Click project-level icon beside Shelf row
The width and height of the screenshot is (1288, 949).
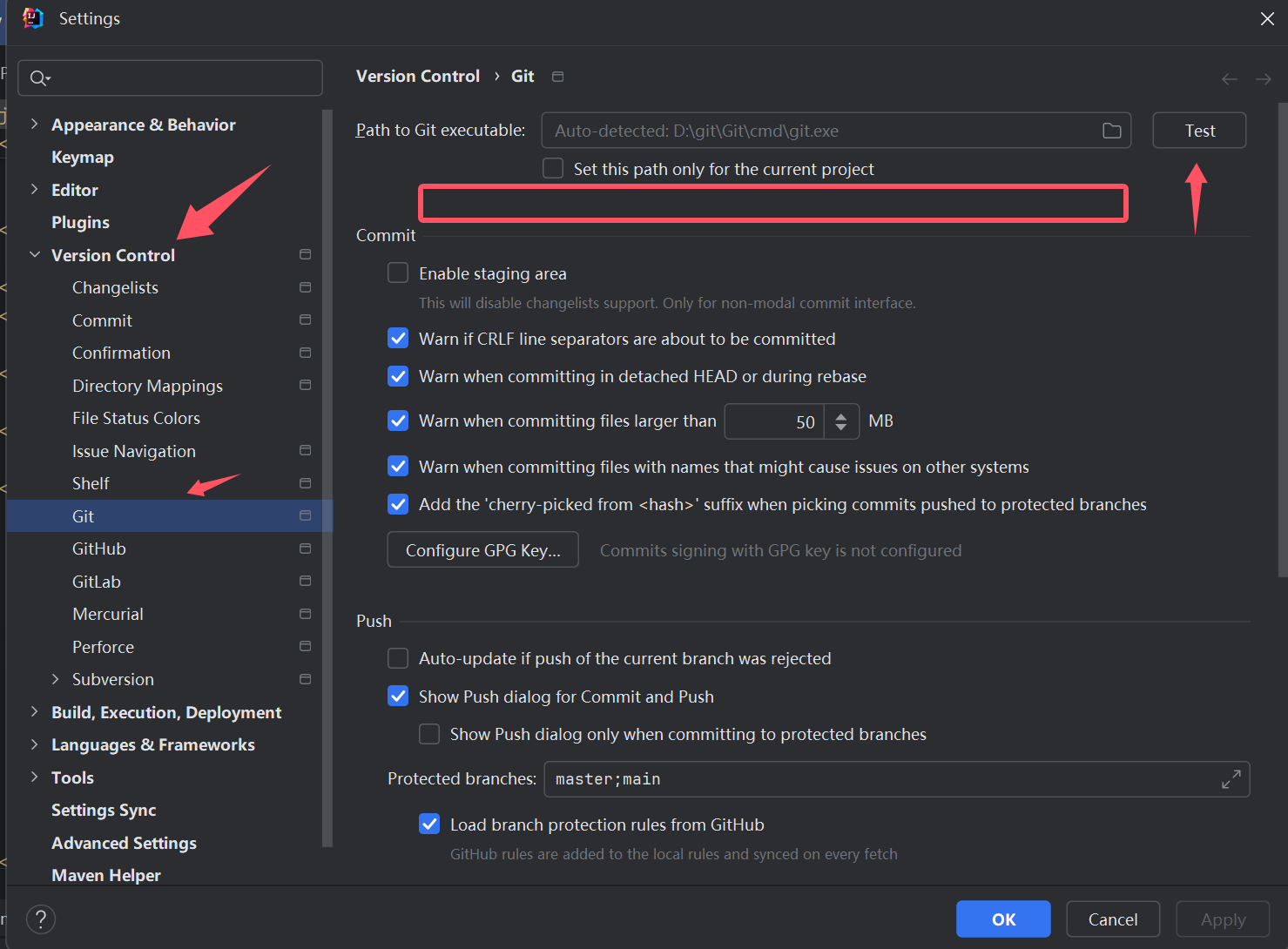click(x=305, y=483)
